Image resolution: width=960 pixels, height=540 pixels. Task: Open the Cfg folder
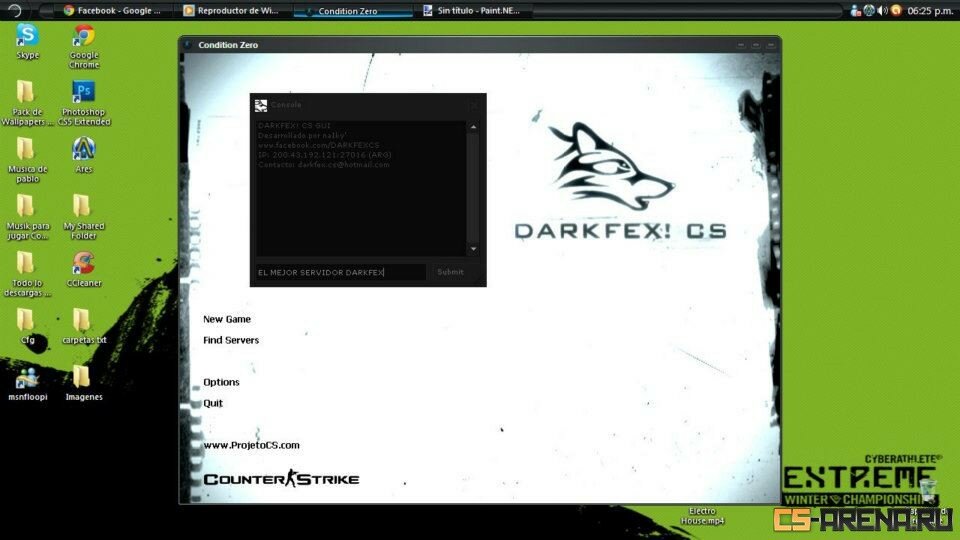pos(28,321)
